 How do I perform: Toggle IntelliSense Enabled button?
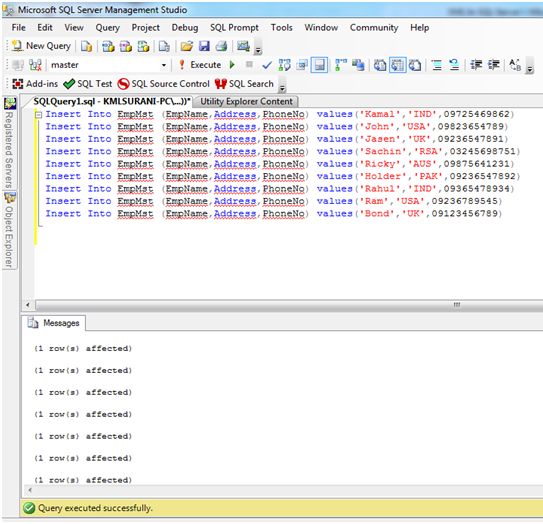tap(319, 65)
